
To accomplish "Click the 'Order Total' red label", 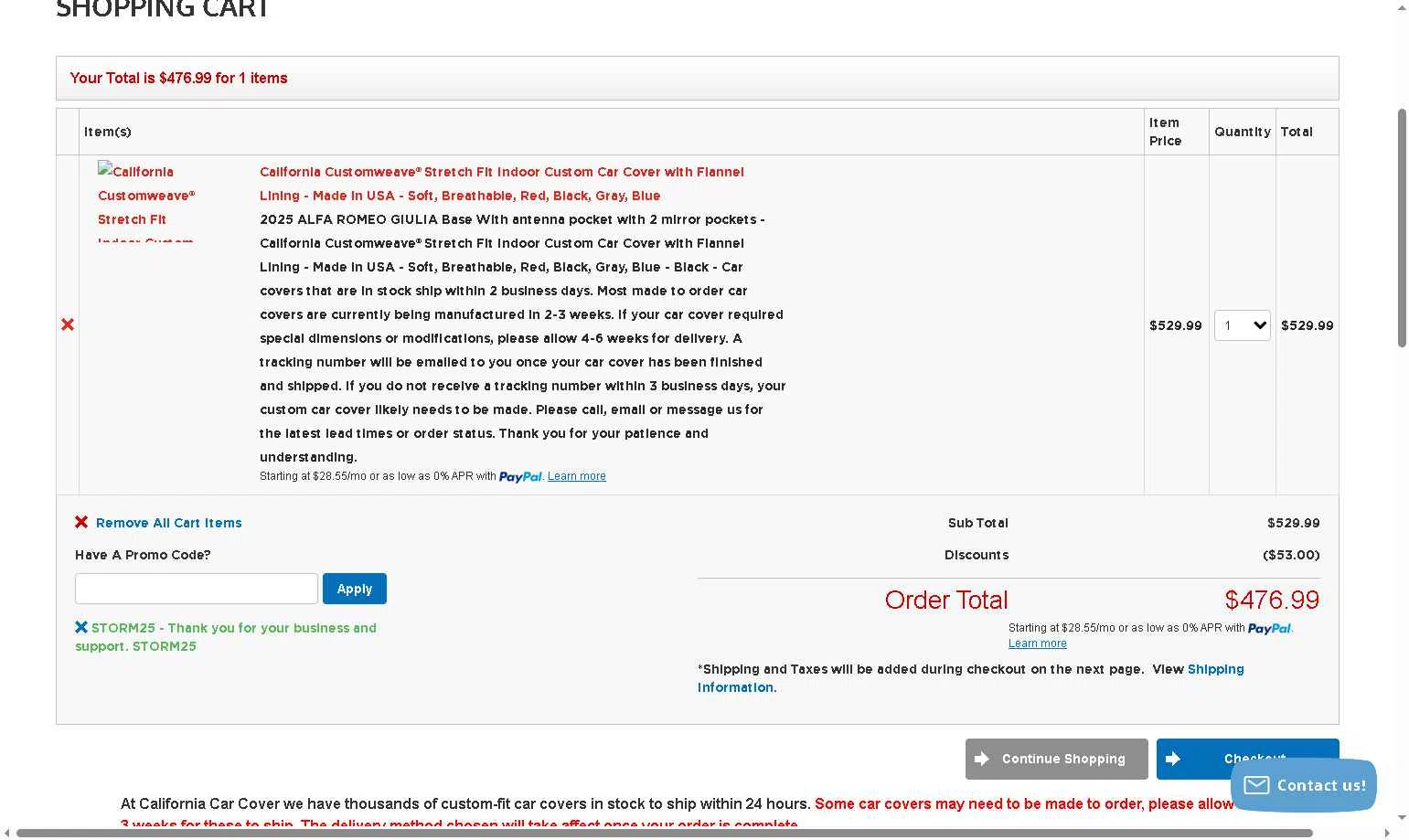I will click(x=946, y=600).
